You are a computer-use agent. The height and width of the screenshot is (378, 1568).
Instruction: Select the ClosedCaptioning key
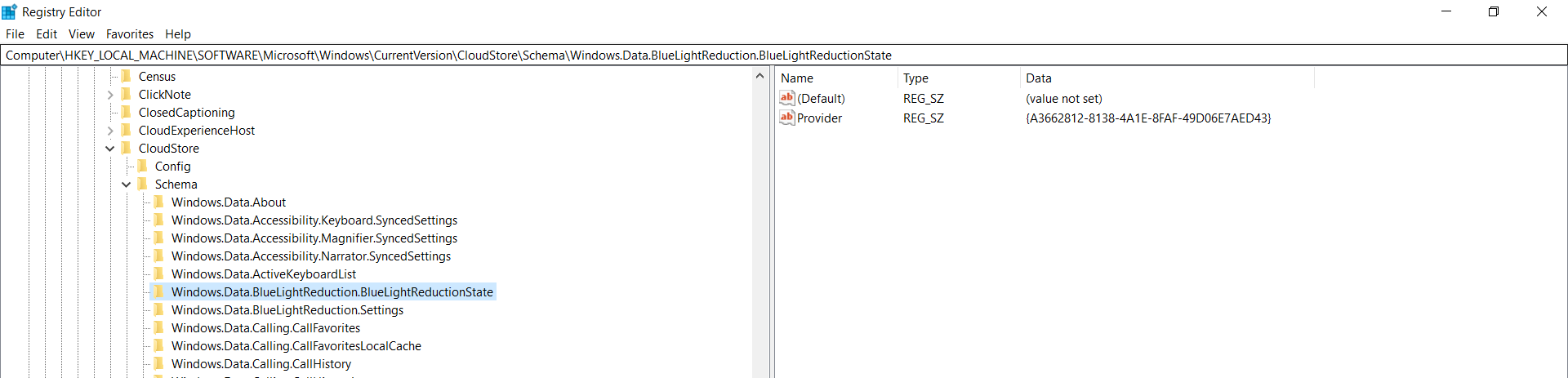pos(186,113)
